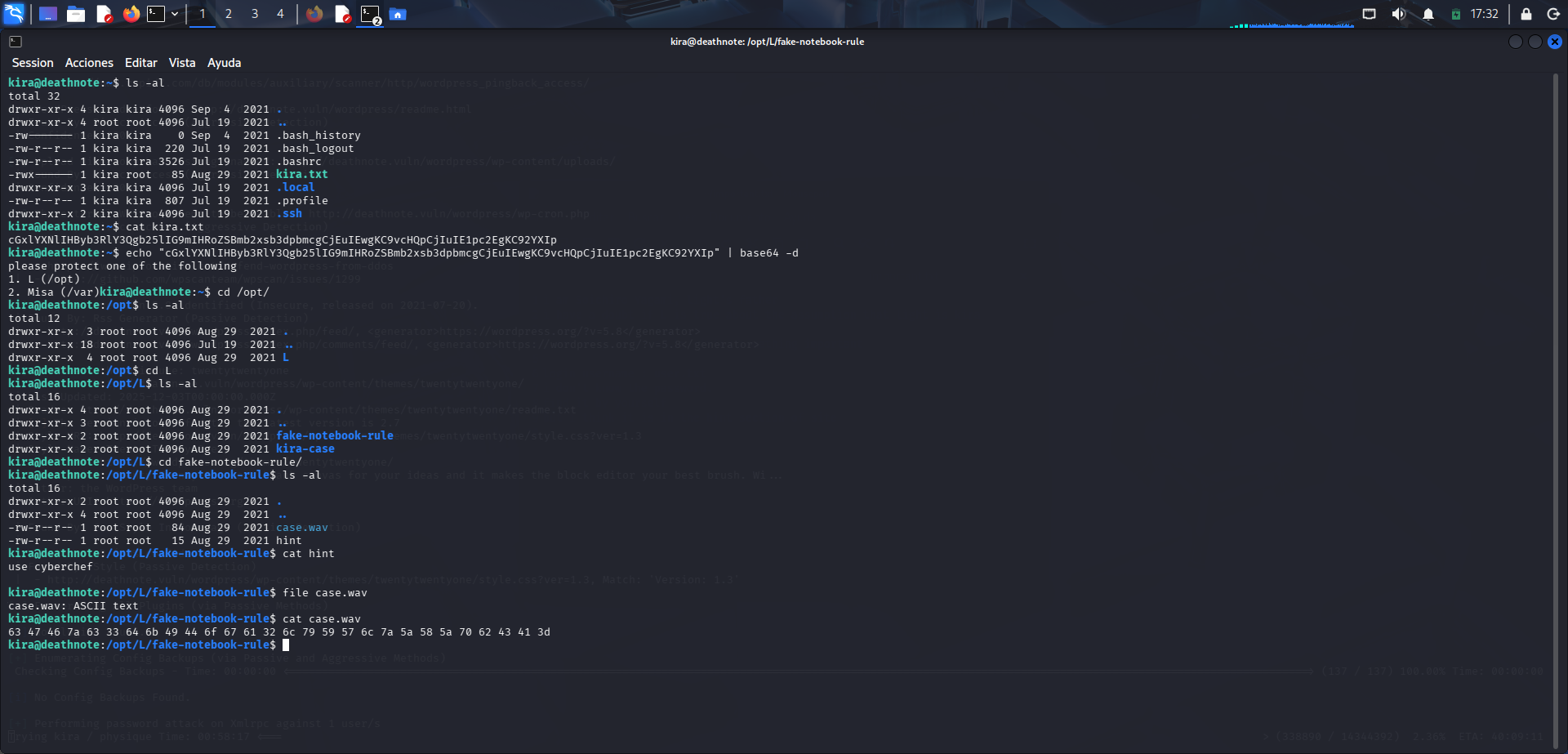Switch to workspace 2

coord(229,14)
